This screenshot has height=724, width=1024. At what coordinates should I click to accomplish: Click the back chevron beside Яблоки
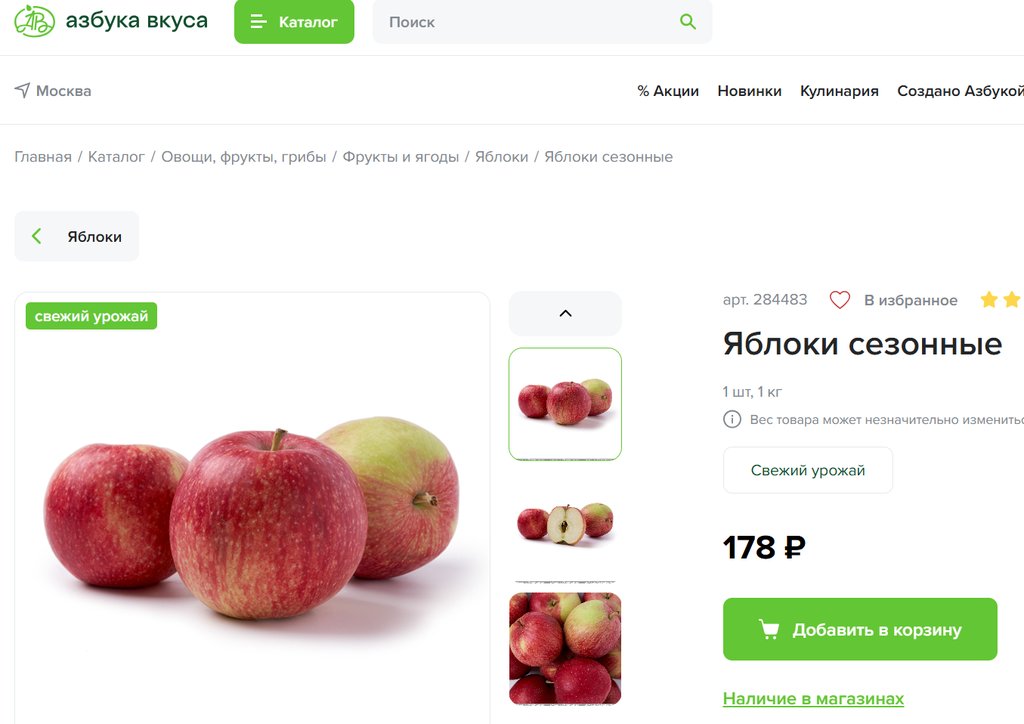coord(37,236)
